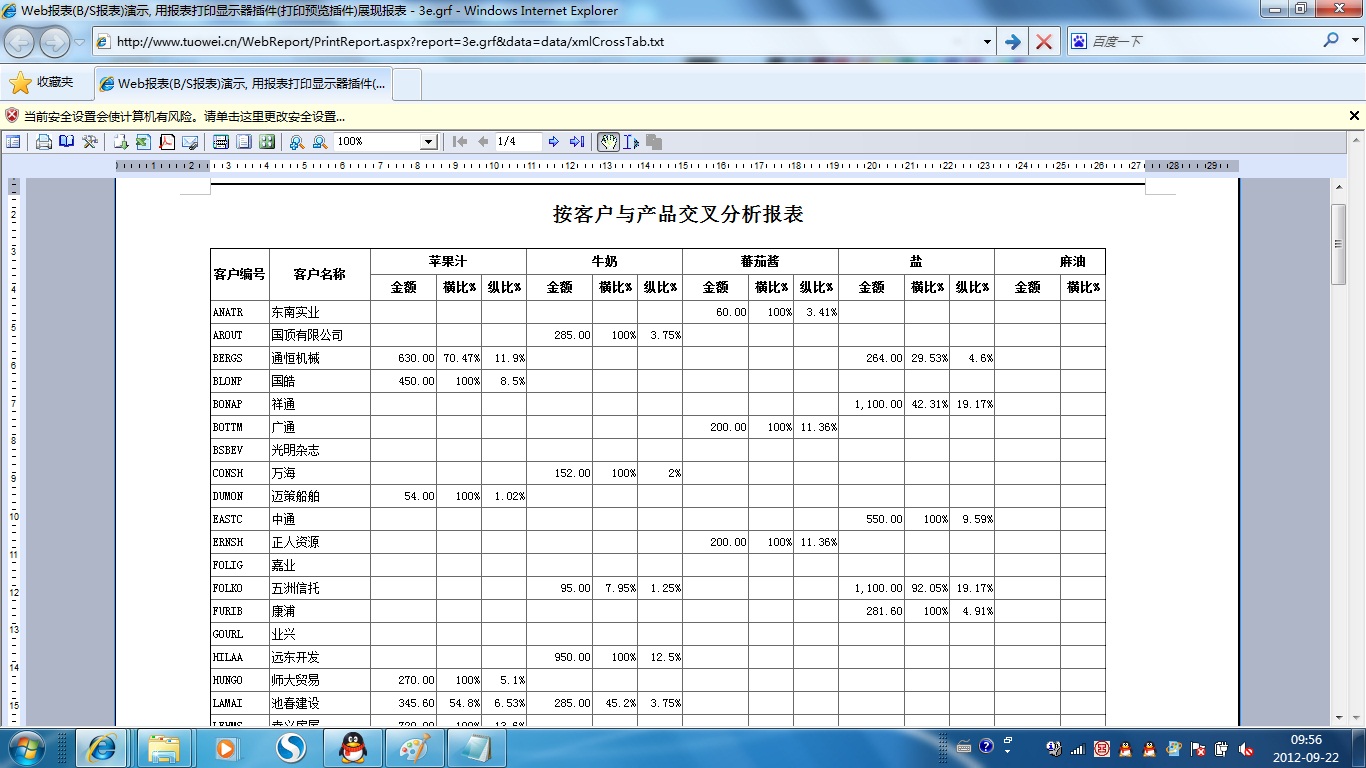Go to next page arrow
The width and height of the screenshot is (1366, 768).
(x=553, y=142)
